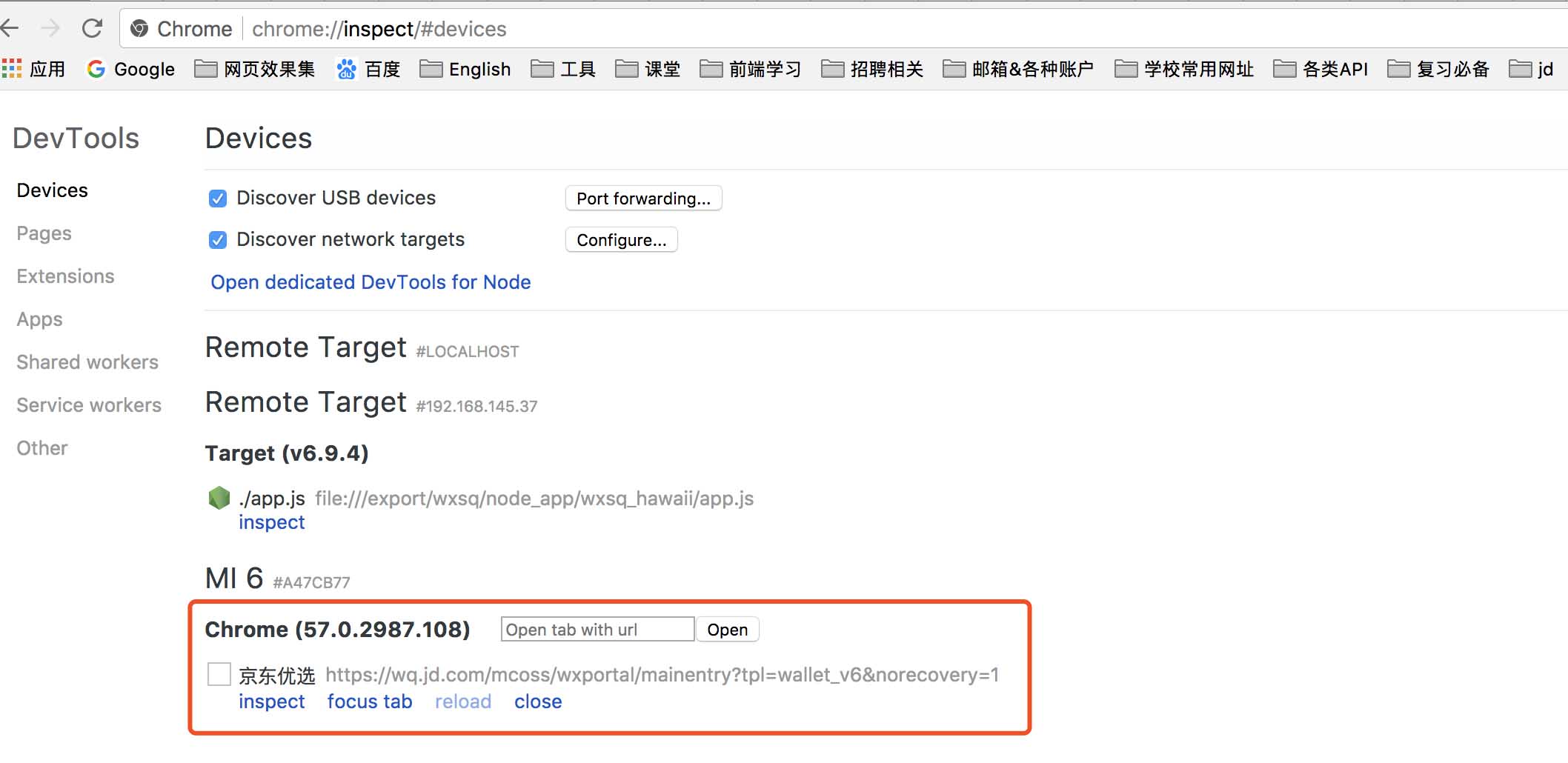Click the wq.jd.com mainentry URL text

[662, 675]
